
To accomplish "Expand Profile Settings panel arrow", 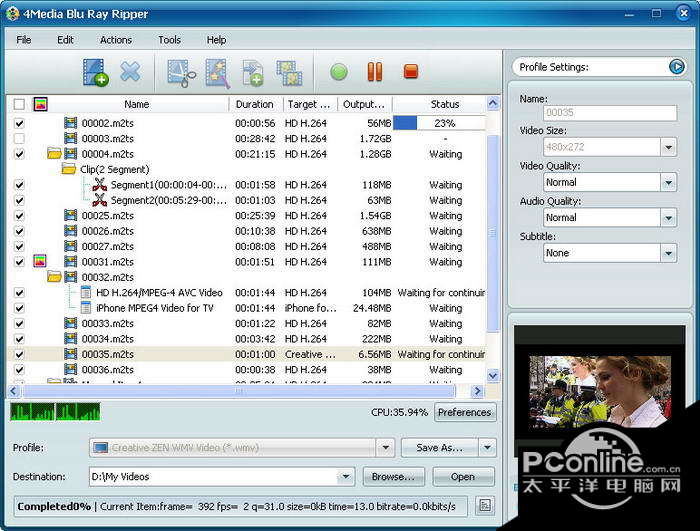I will pyautogui.click(x=677, y=67).
